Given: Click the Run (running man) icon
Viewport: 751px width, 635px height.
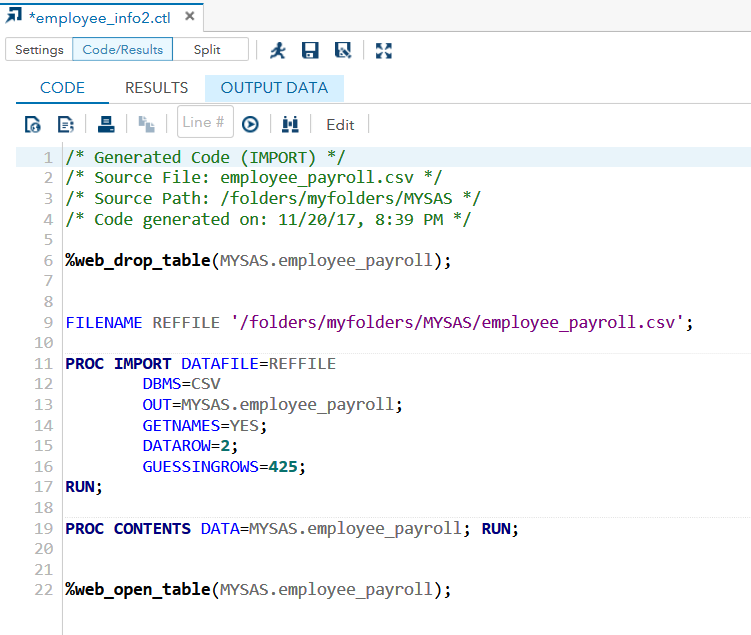Looking at the screenshot, I should tap(277, 50).
